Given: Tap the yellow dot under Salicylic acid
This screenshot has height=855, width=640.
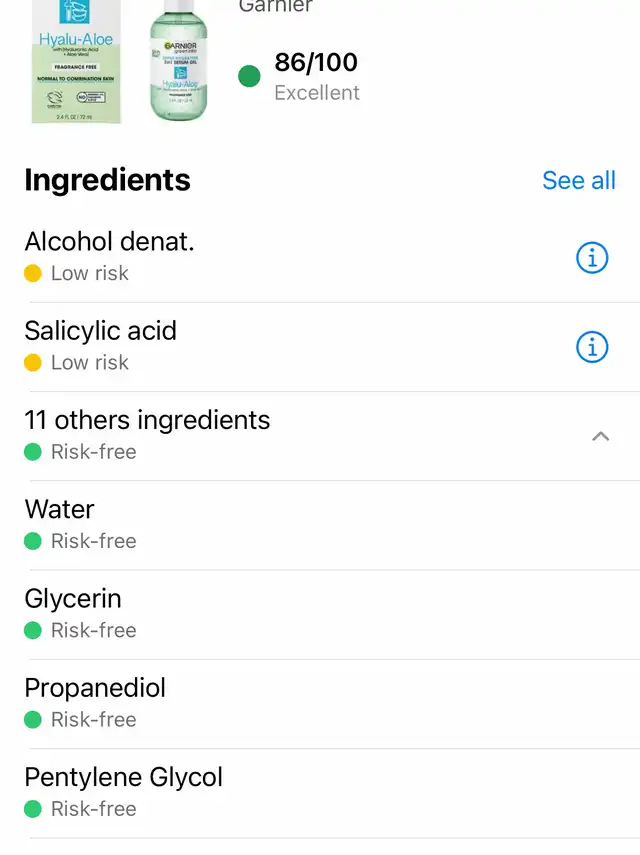Looking at the screenshot, I should click(33, 363).
